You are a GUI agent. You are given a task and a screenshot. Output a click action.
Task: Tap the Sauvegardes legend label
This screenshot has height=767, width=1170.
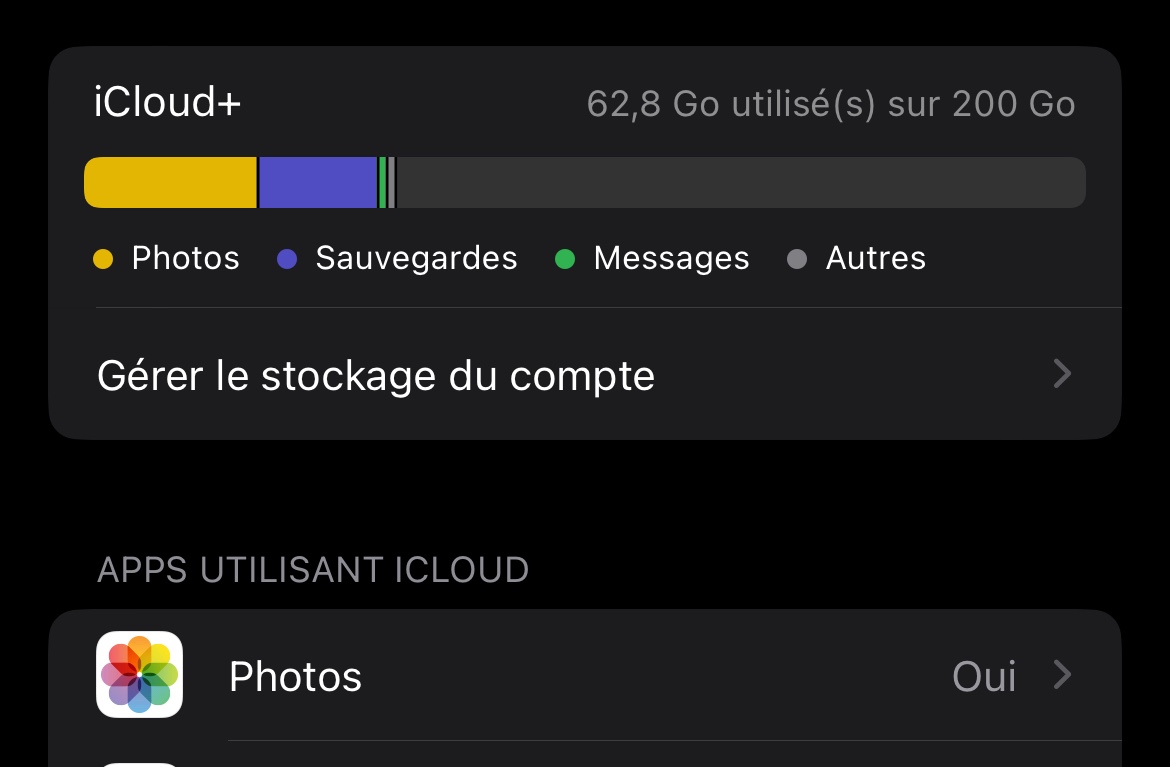click(416, 259)
